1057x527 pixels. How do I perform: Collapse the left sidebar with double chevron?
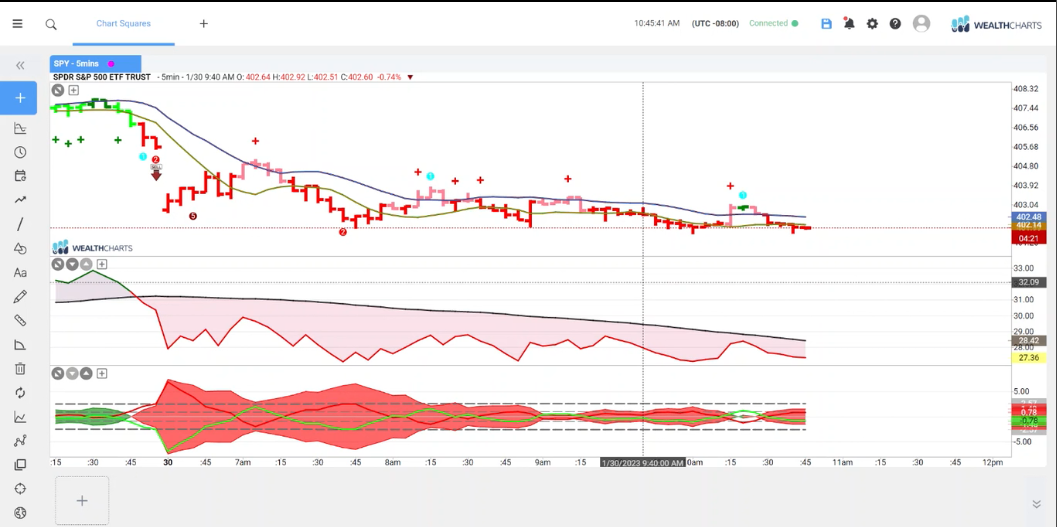click(20, 65)
